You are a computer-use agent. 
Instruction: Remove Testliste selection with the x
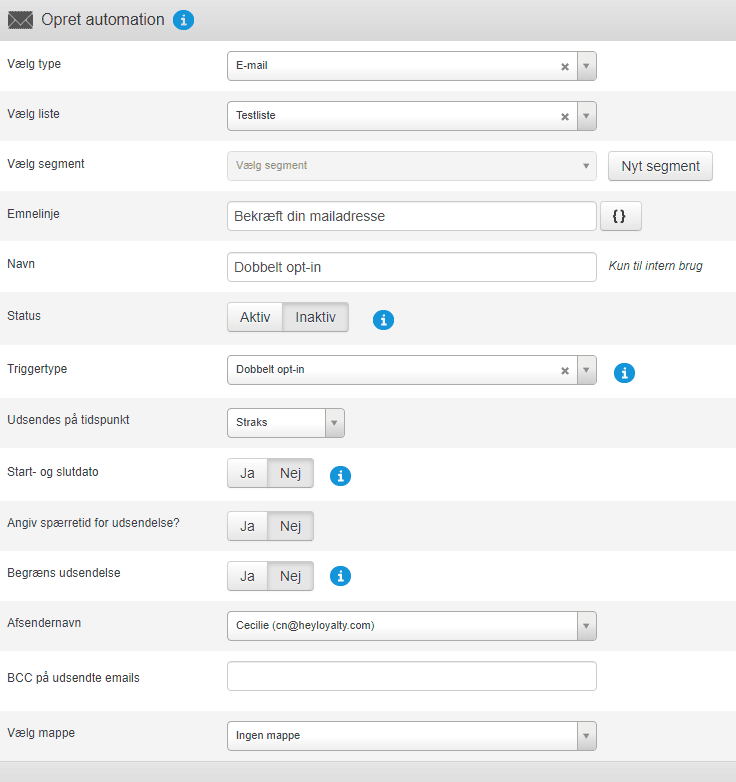tap(564, 117)
